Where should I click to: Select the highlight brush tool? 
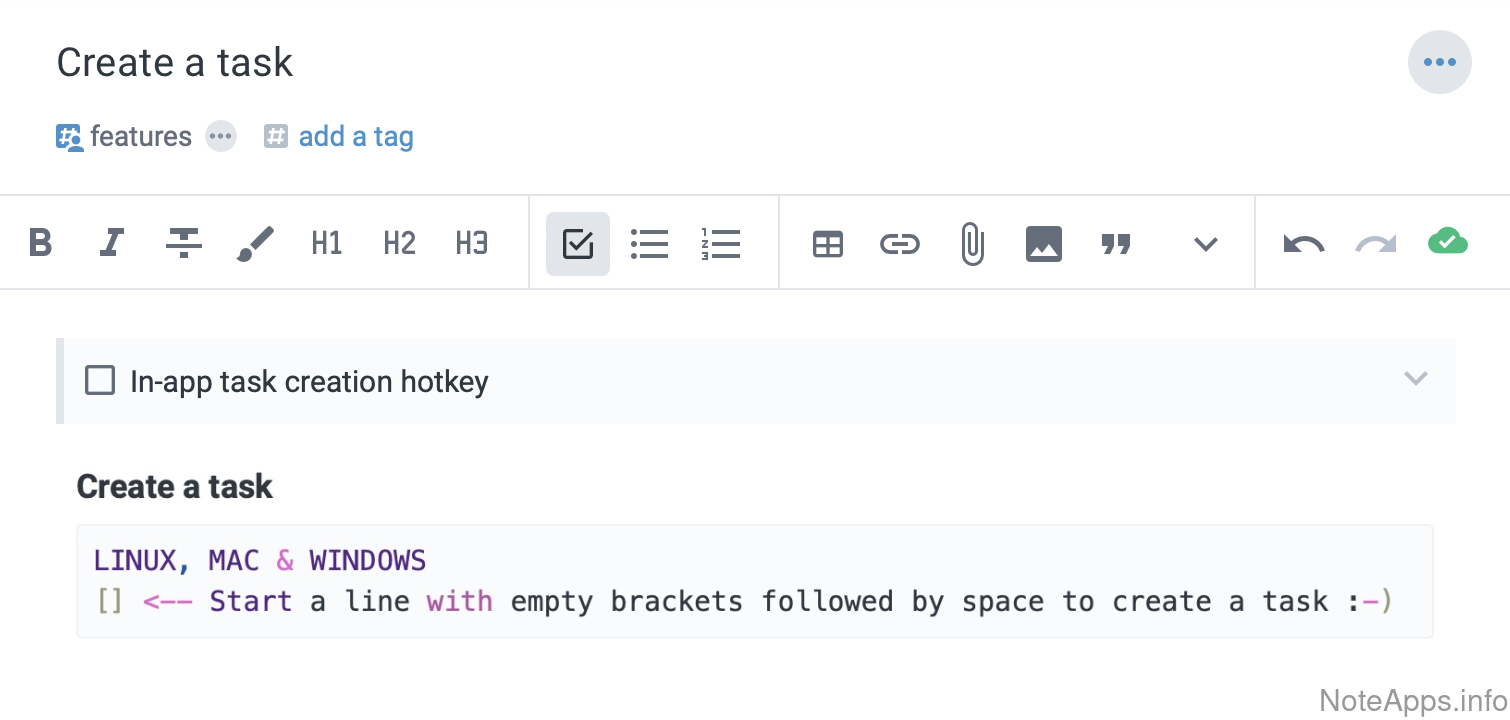pyautogui.click(x=255, y=243)
